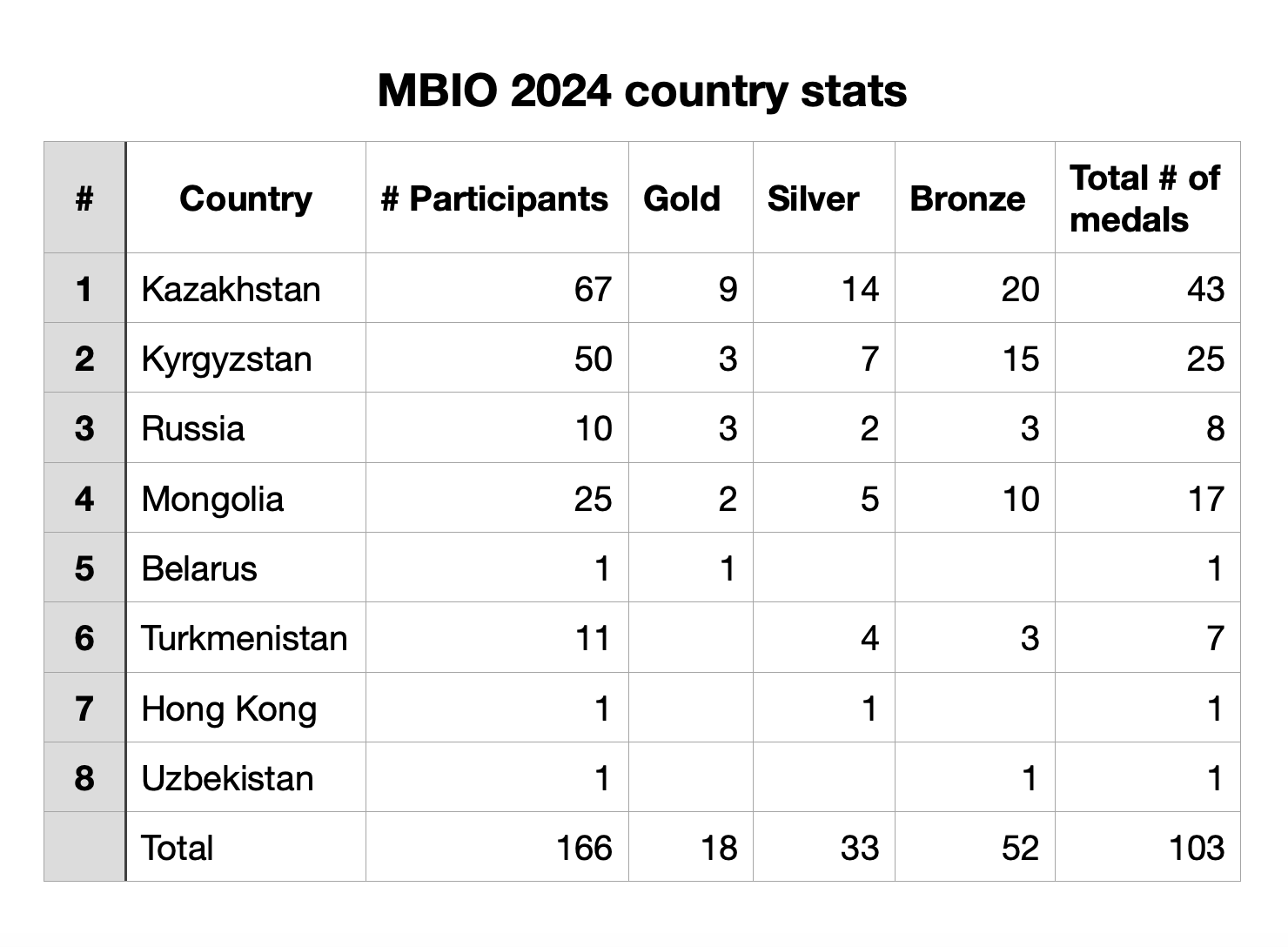Click the total participants value 166
This screenshot has height=947, width=1288.
[x=584, y=848]
